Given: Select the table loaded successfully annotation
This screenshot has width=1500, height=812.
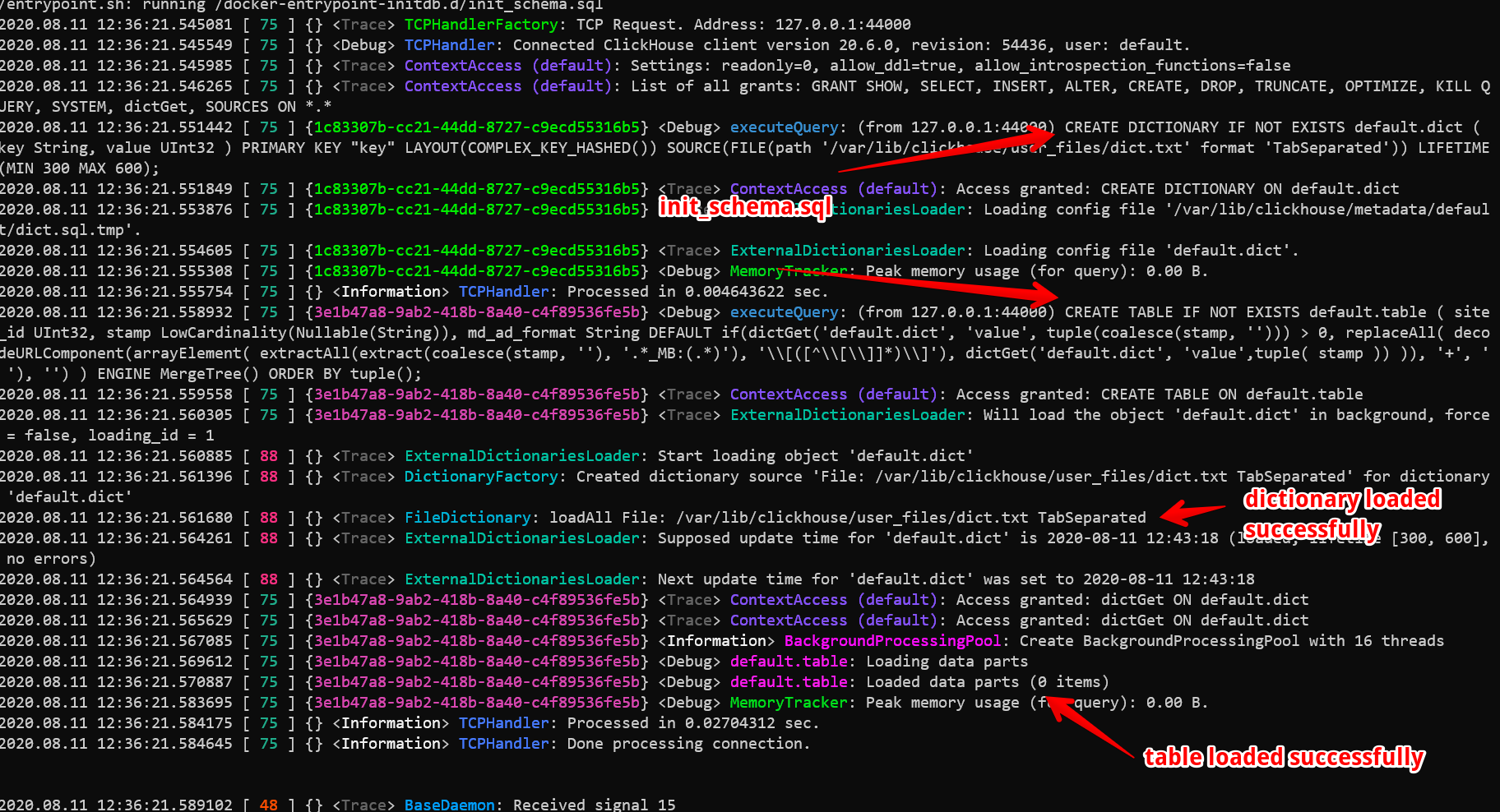Looking at the screenshot, I should click(x=1283, y=757).
